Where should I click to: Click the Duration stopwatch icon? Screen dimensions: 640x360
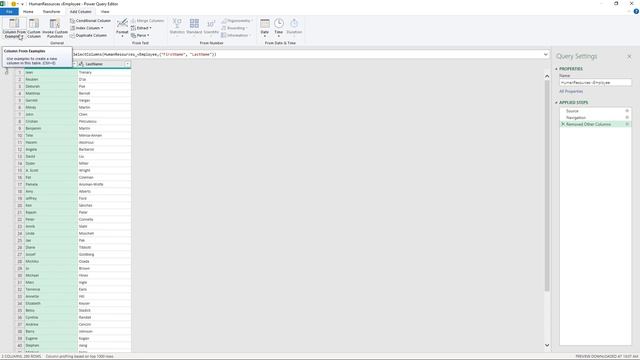(x=294, y=23)
